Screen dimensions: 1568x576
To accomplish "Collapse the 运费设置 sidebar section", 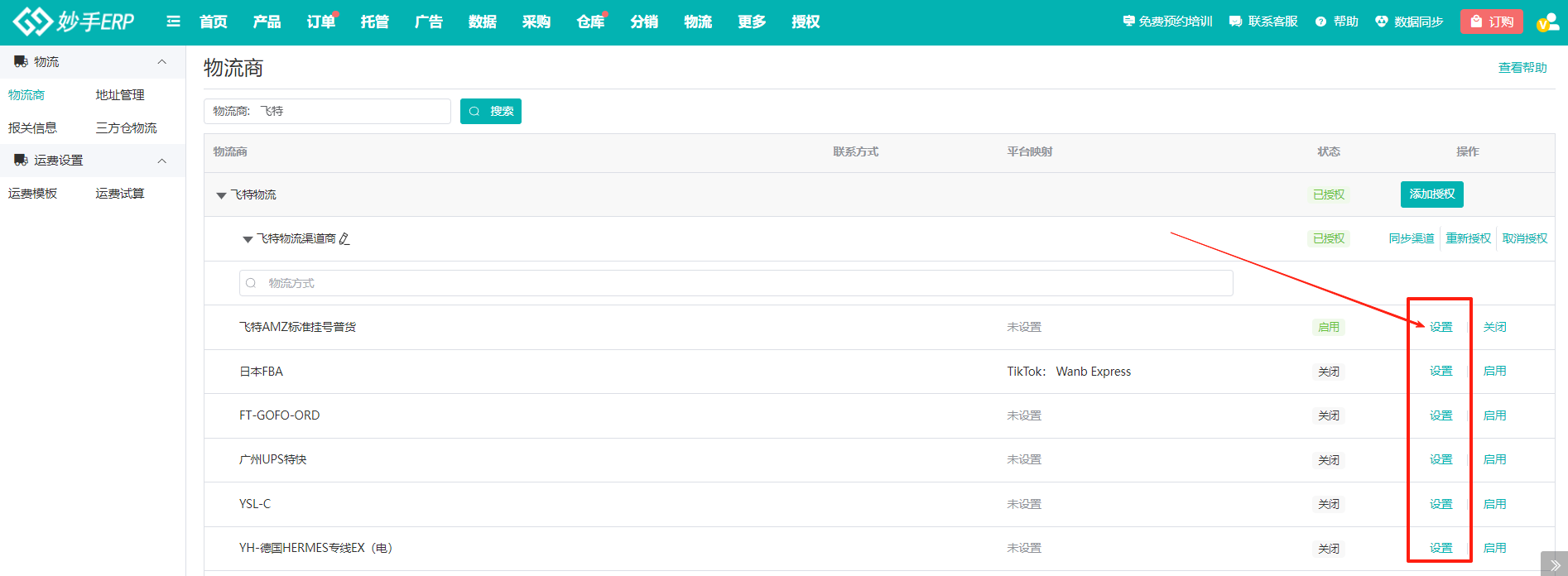I will click(162, 161).
